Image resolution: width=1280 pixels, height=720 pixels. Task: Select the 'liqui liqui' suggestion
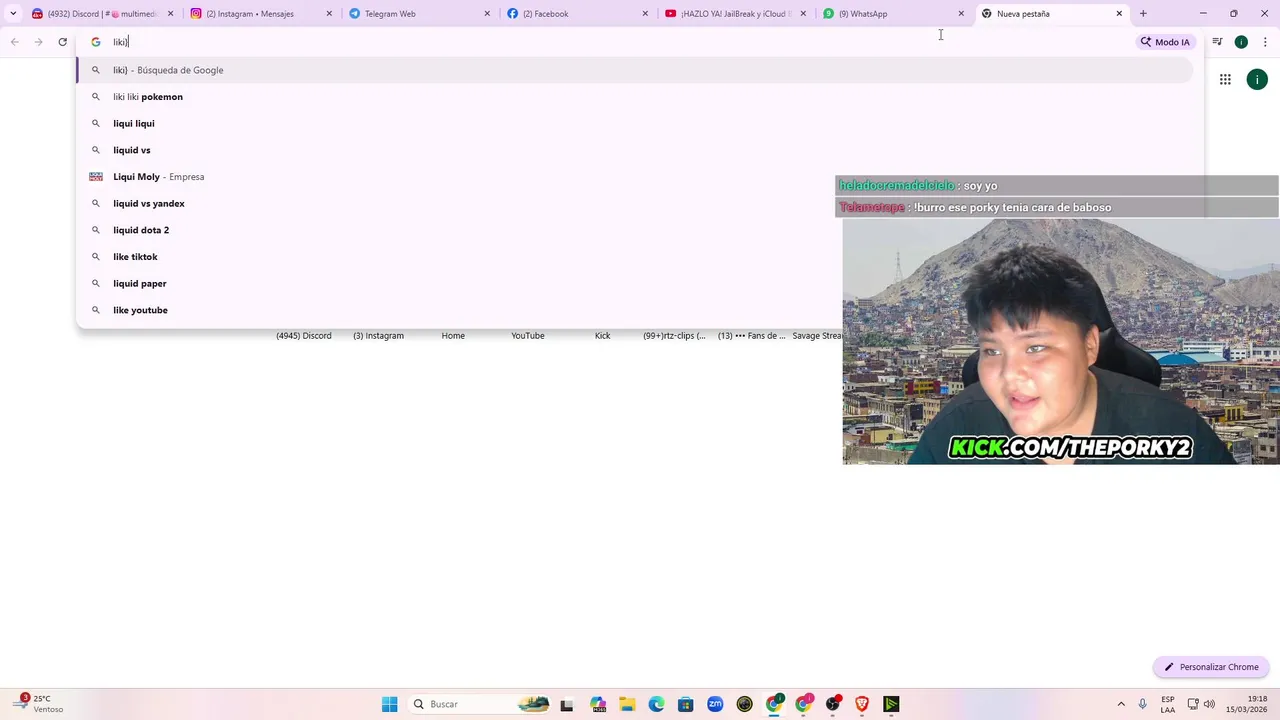634,123
